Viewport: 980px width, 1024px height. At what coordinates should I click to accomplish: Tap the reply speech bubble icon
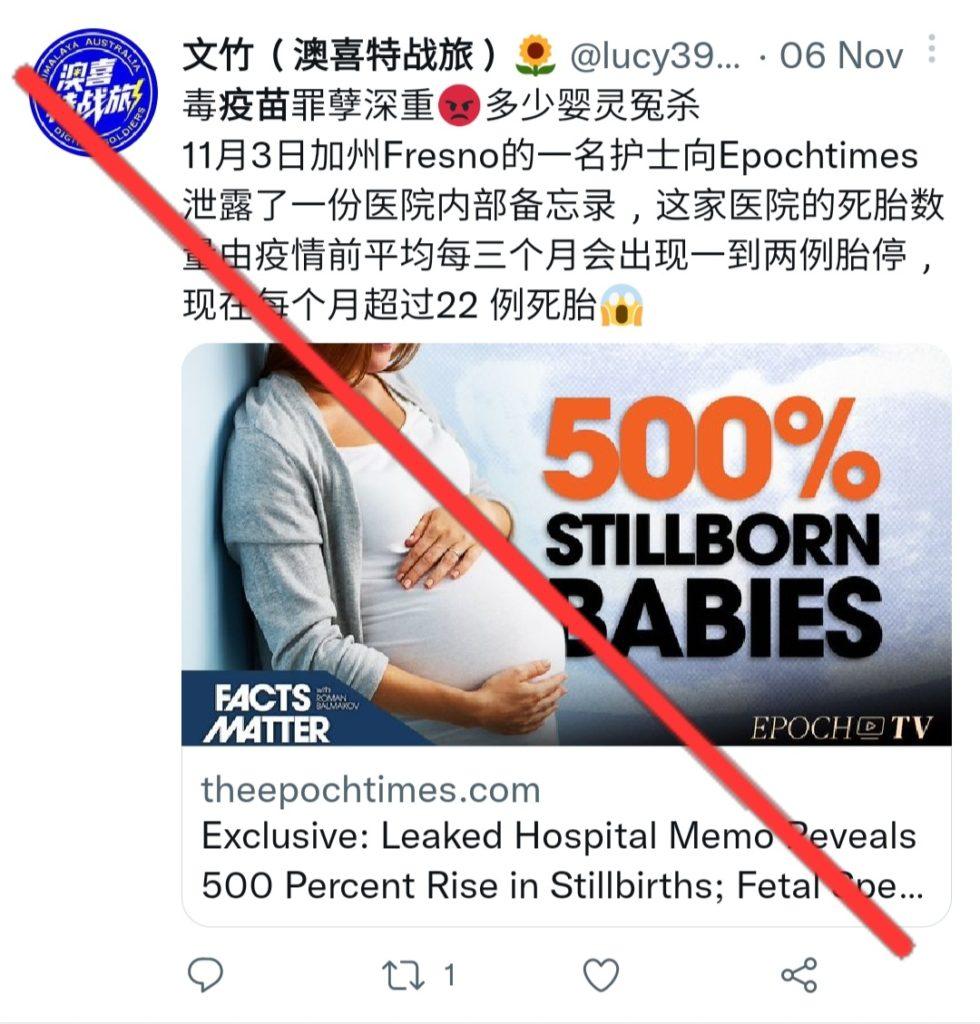206,975
